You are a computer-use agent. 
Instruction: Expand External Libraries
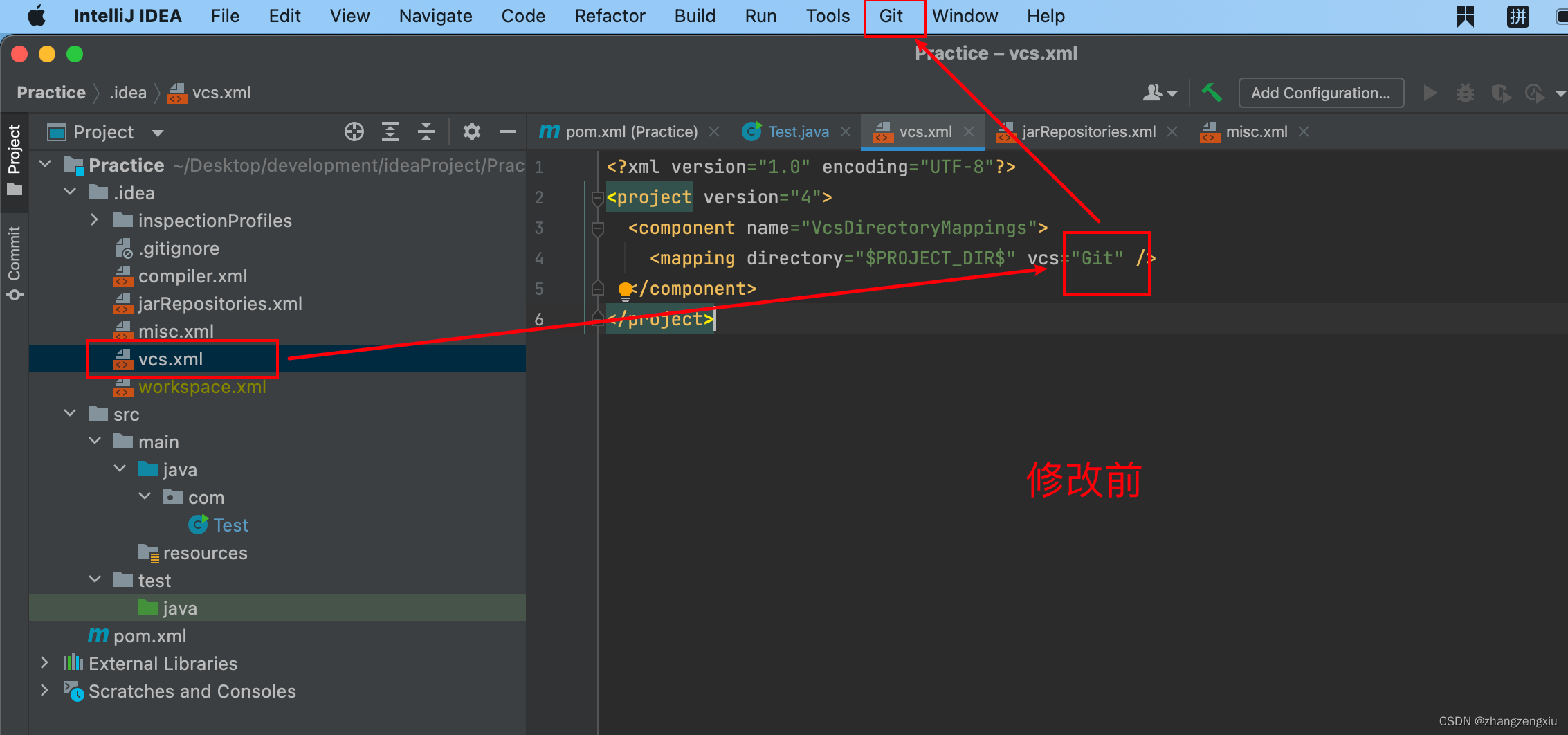46,663
